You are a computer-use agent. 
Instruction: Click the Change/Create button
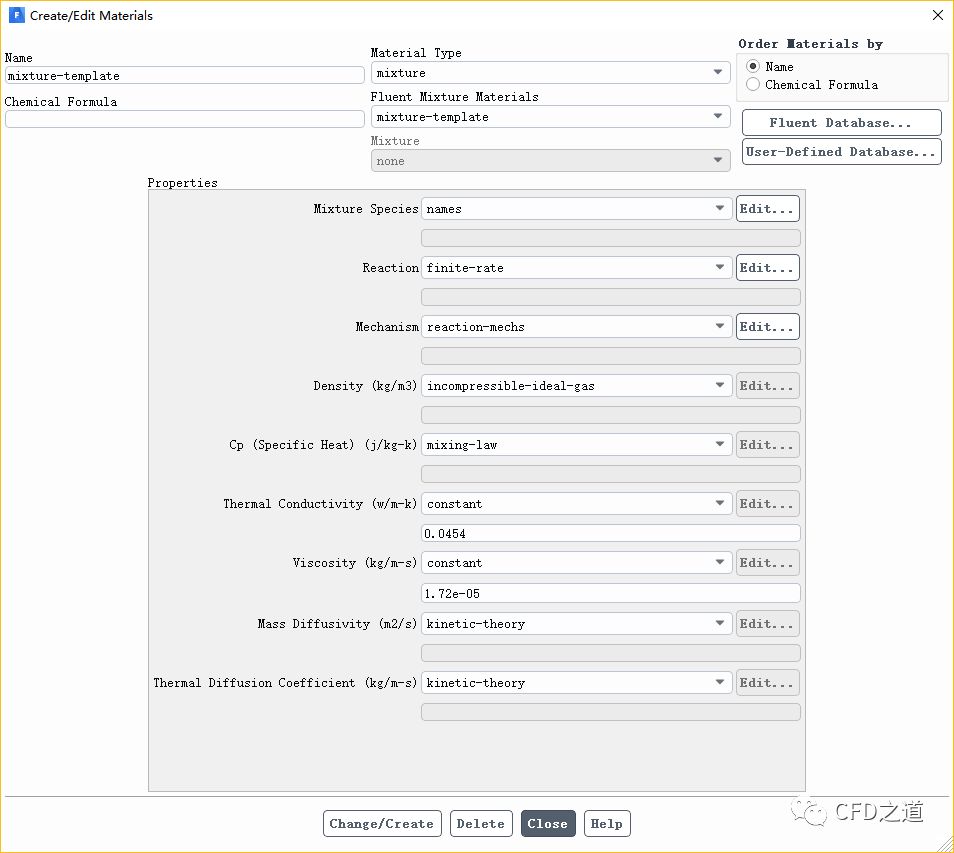pyautogui.click(x=381, y=824)
